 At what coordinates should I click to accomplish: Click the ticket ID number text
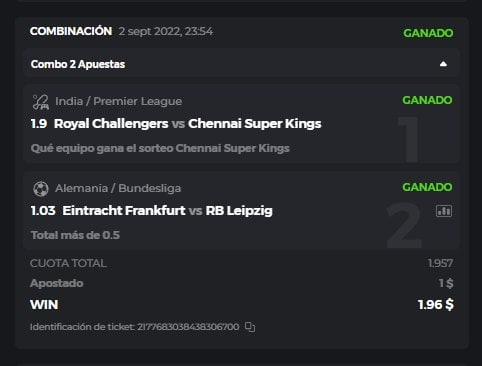click(x=188, y=327)
